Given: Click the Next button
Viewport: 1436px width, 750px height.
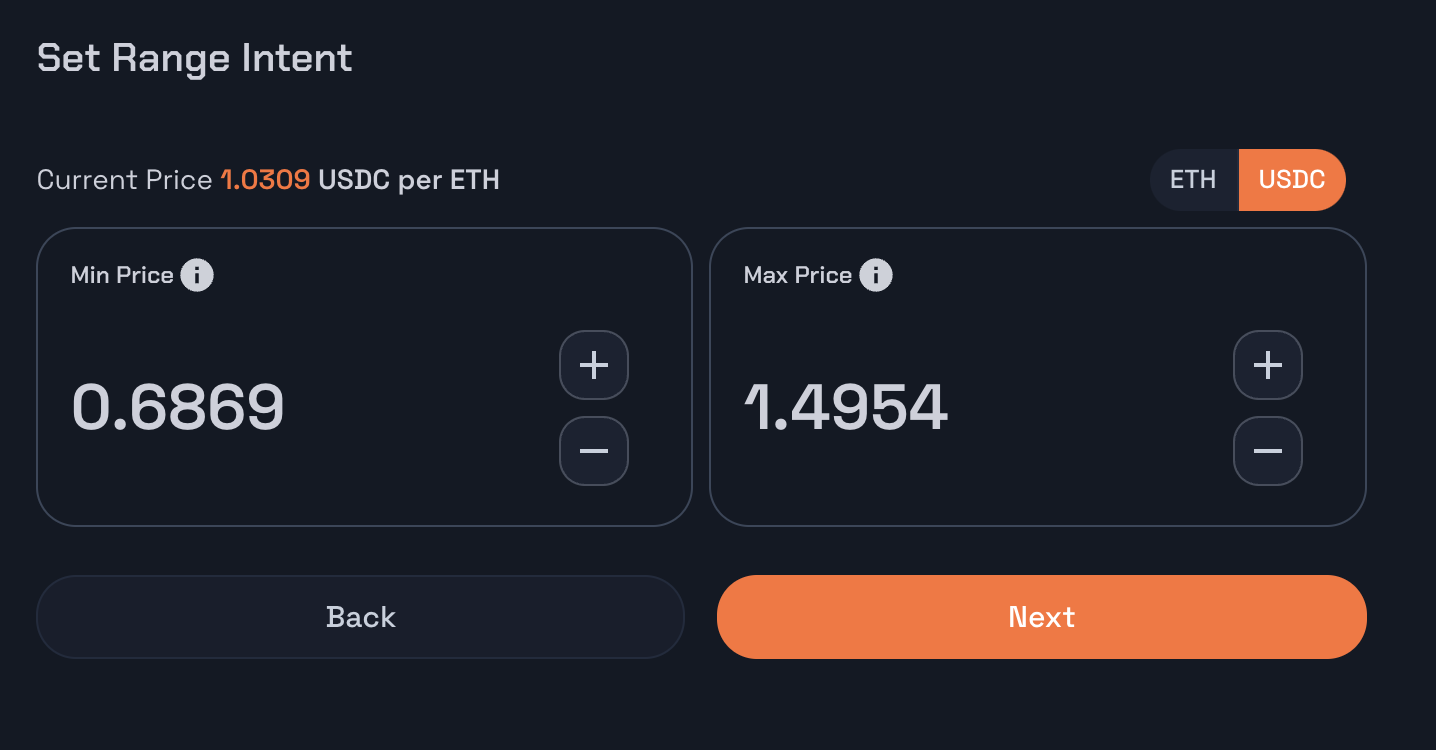Looking at the screenshot, I should (1042, 617).
